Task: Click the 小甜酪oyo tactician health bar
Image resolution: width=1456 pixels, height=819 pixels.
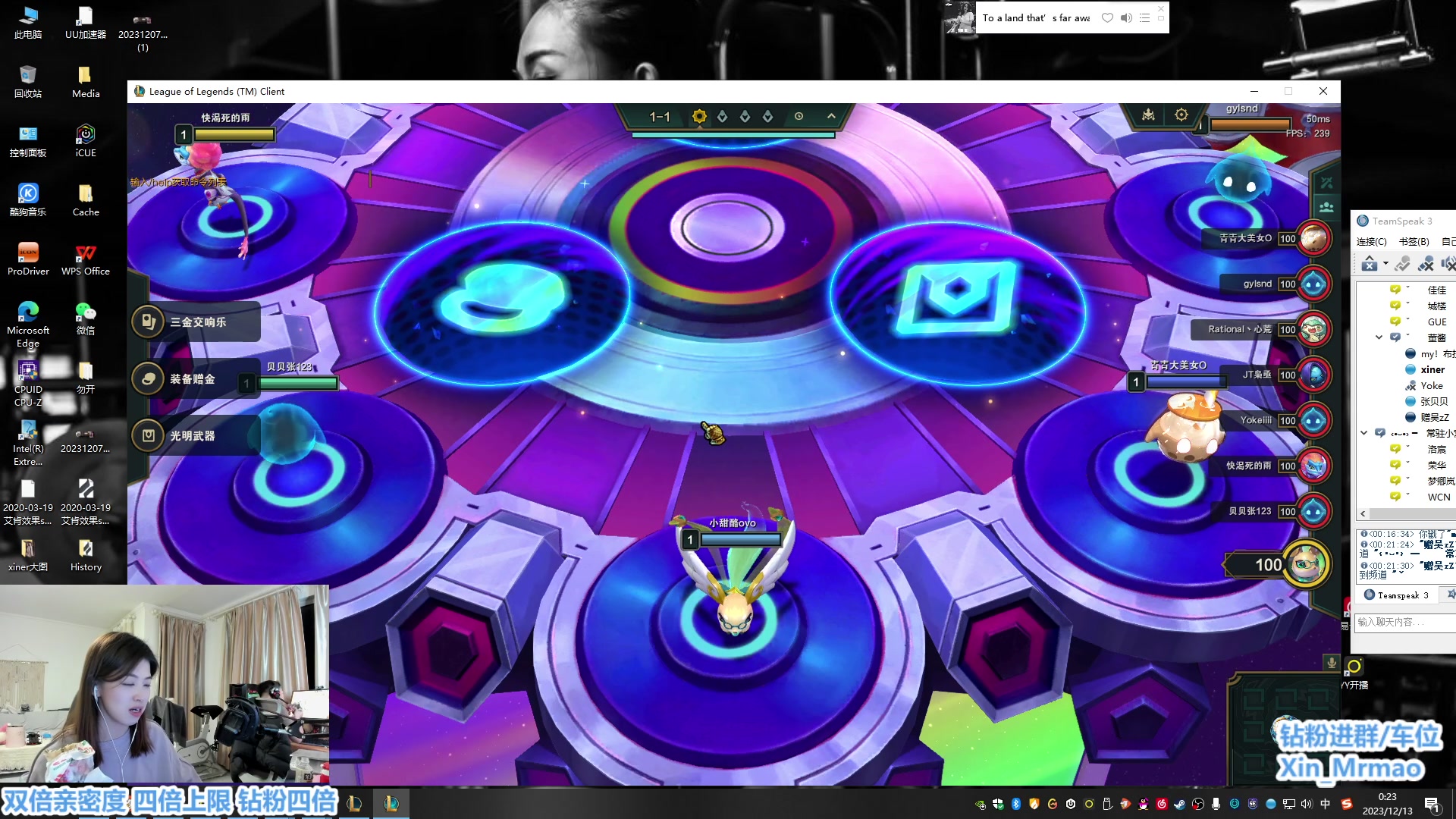Action: 740,539
